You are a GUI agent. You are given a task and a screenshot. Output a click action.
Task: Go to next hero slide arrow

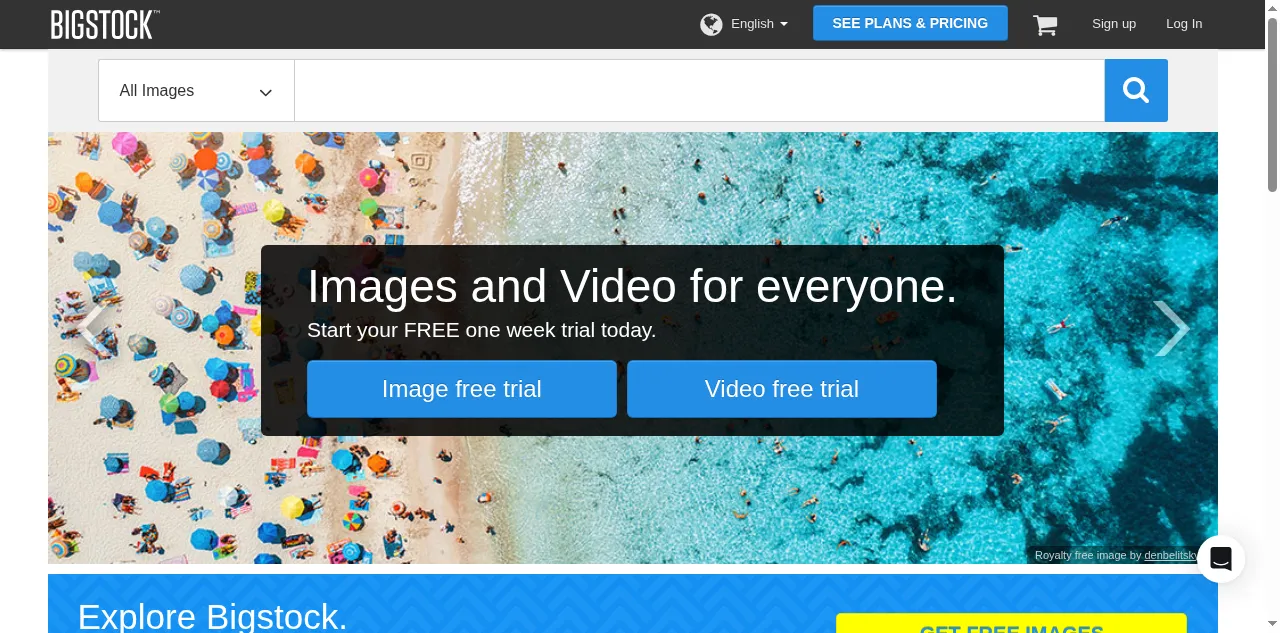click(1171, 328)
